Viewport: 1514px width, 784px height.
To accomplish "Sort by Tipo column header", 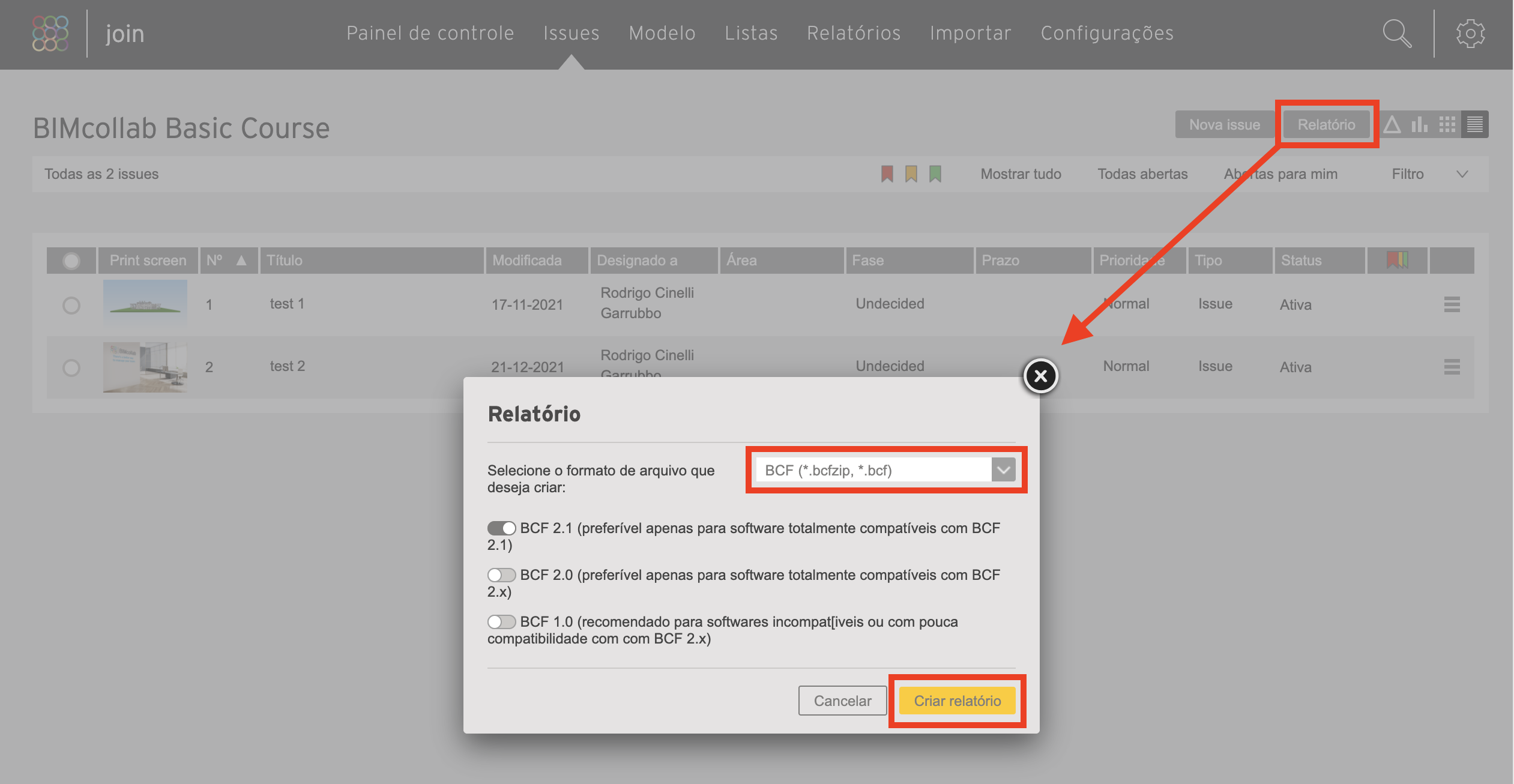I will (x=1229, y=260).
